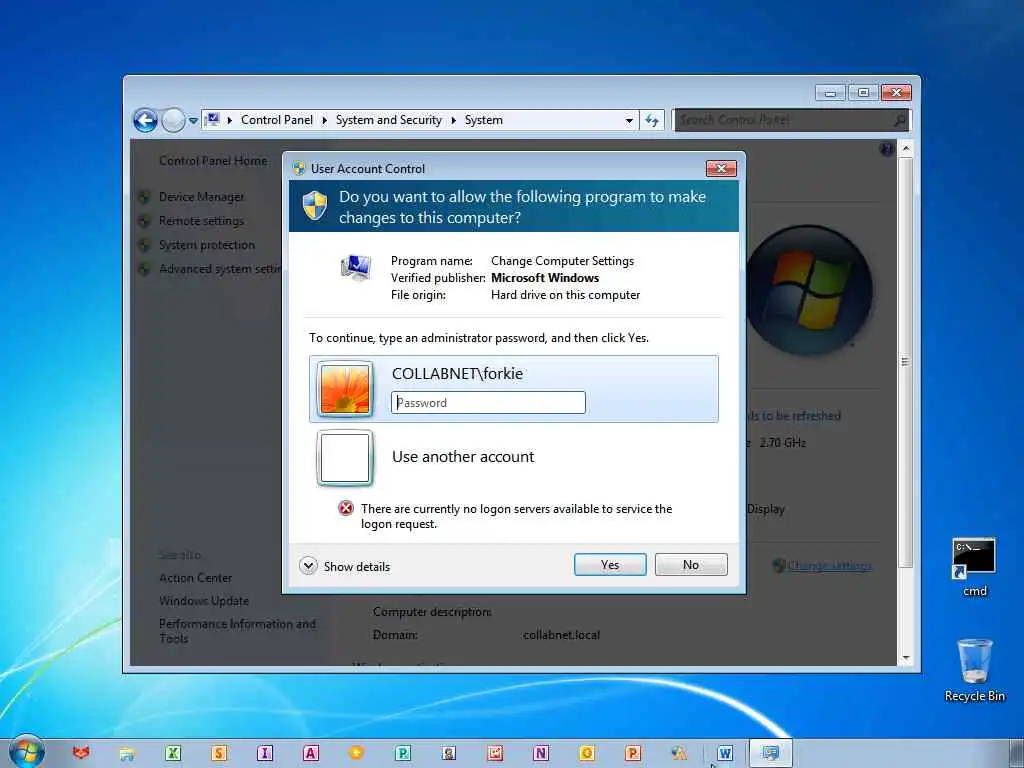Click the red error icon in UAC dialog
1024x768 pixels.
(345, 508)
